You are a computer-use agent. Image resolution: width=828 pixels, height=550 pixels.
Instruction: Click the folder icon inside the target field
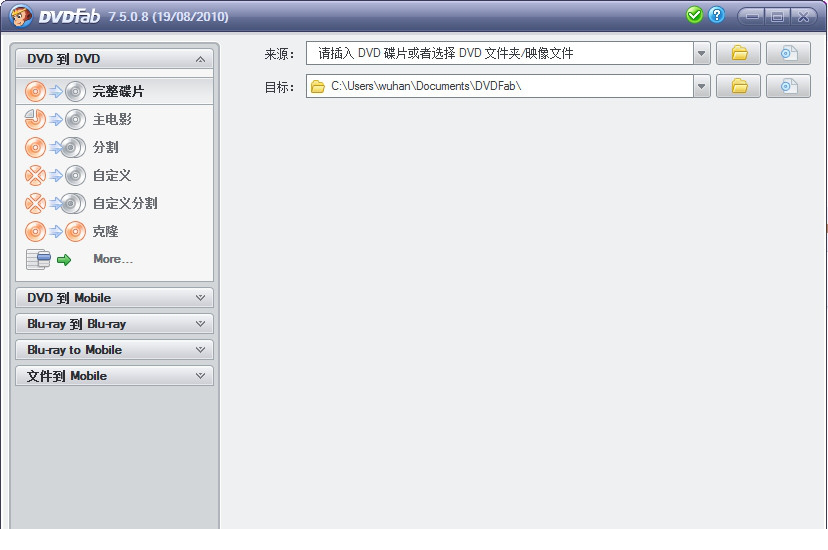point(317,87)
